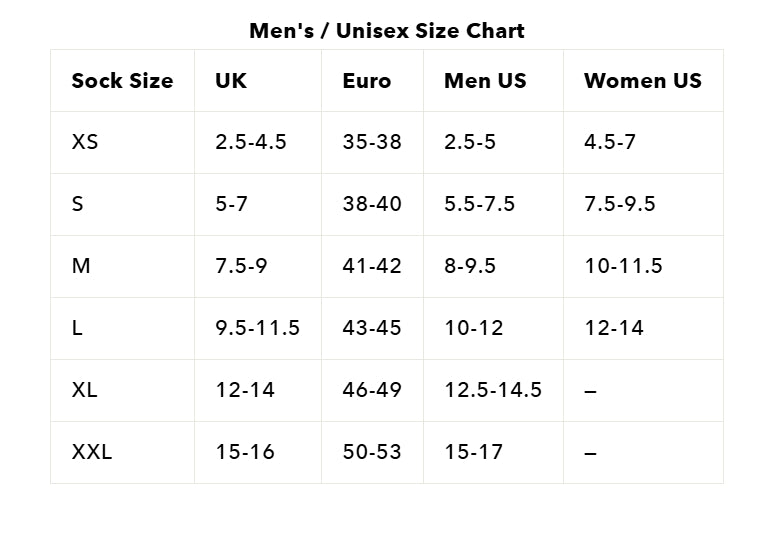The image size is (773, 543).
Task: Click the Men US 8-9.5 cell
Action: 470,266
